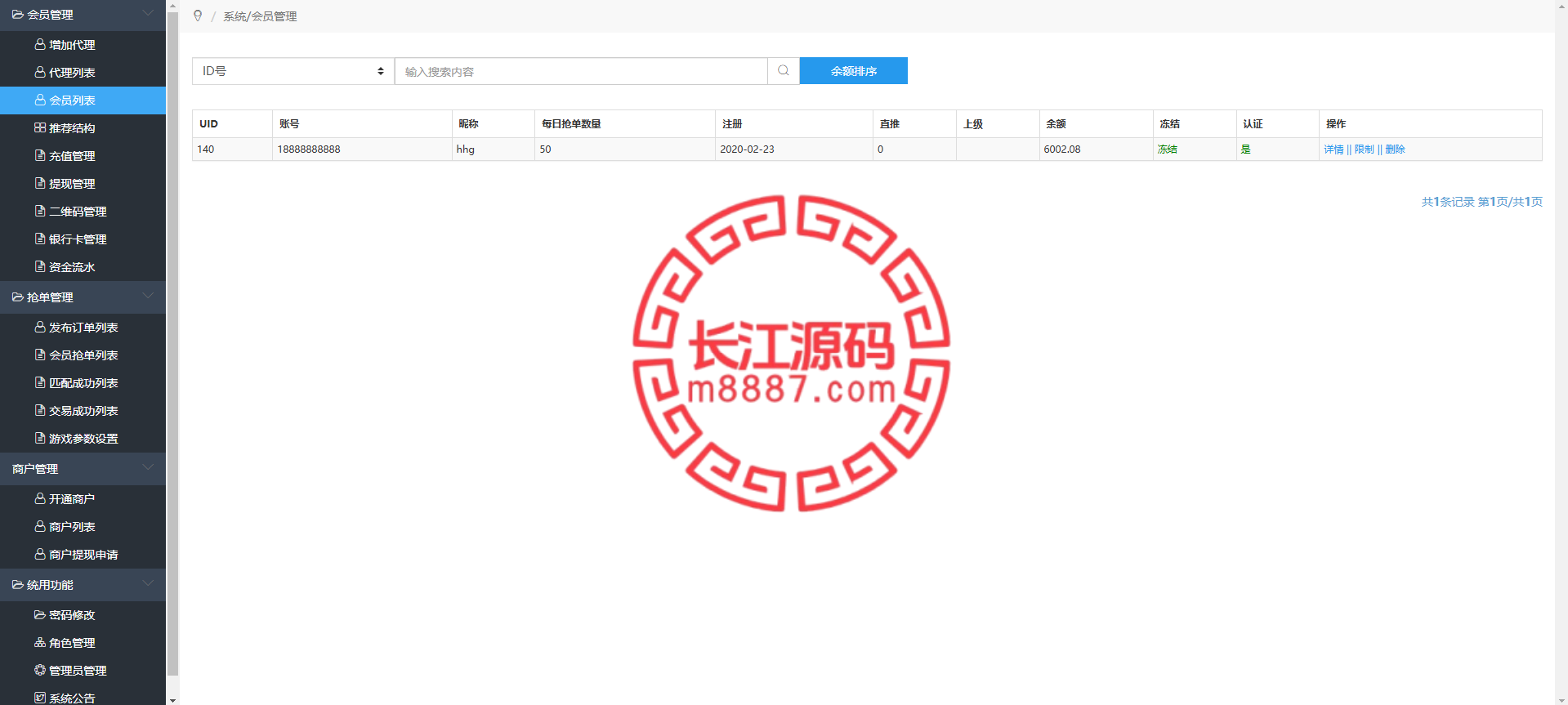This screenshot has height=705, width=1568.
Task: Click the user icon beside 商户列表
Action: coord(39,526)
